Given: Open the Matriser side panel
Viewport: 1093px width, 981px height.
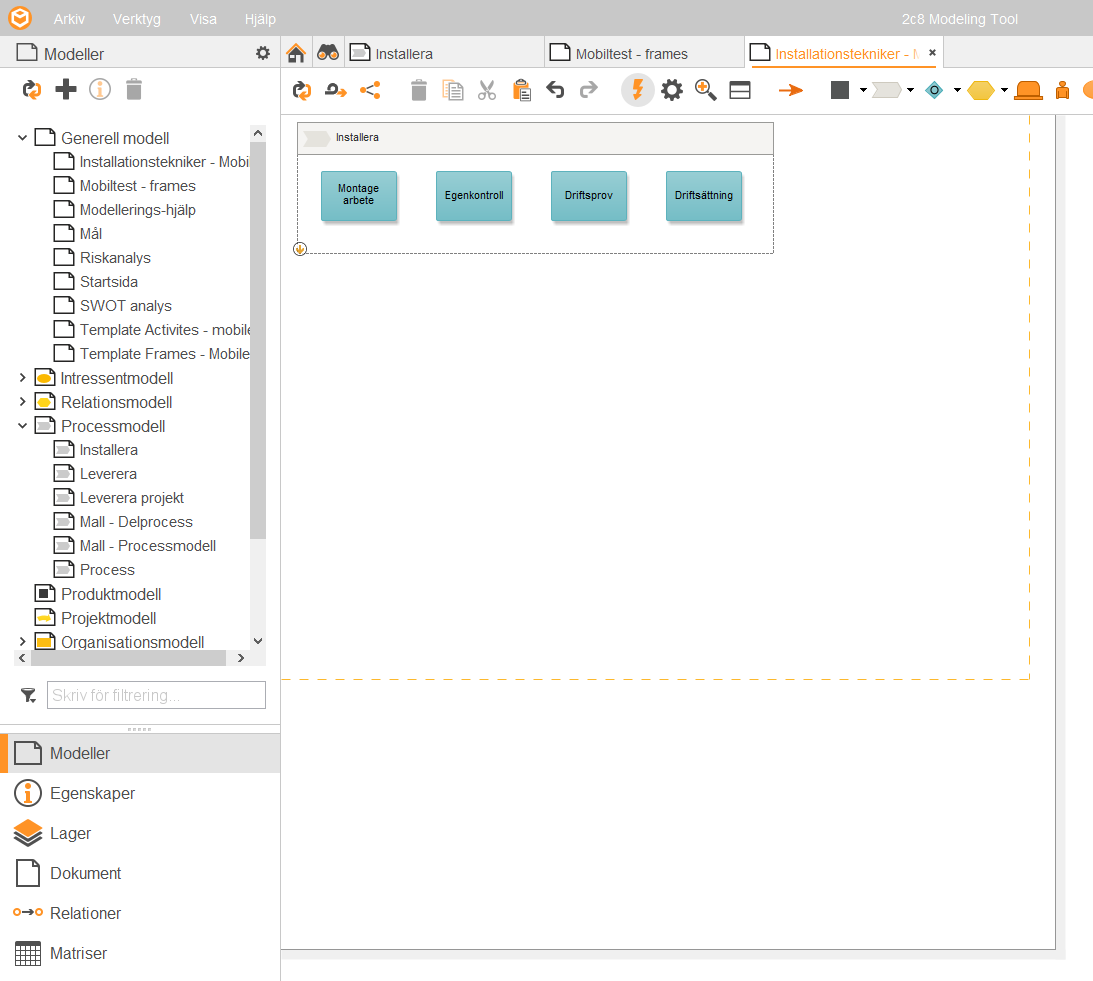Looking at the screenshot, I should pos(78,953).
